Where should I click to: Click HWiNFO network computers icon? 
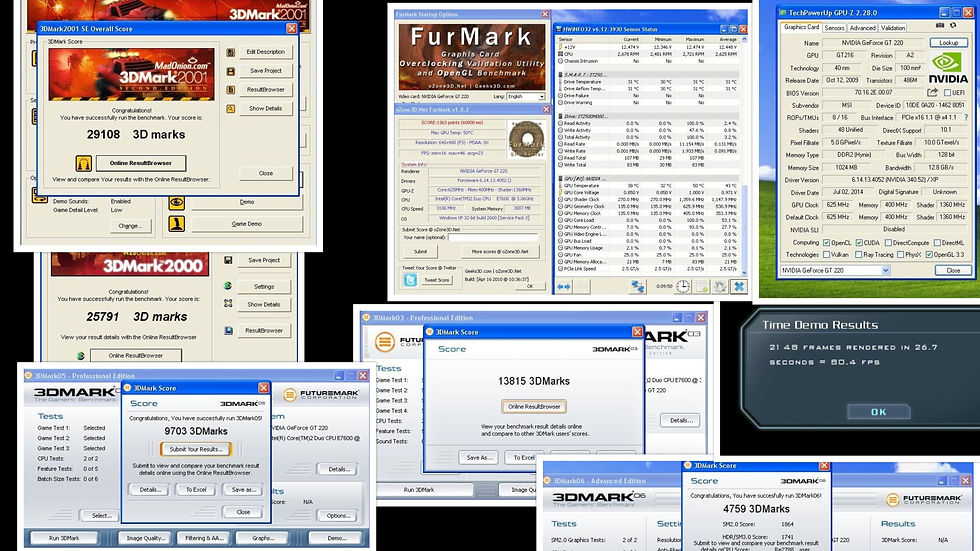click(x=638, y=286)
